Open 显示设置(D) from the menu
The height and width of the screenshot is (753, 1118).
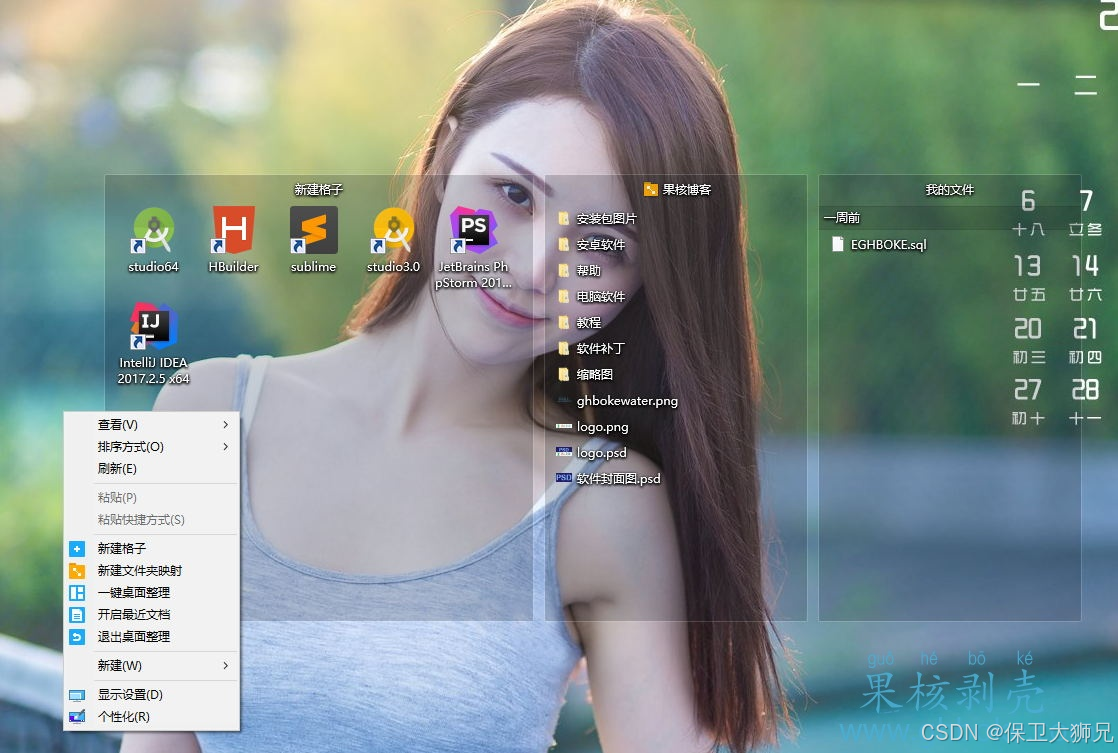(x=151, y=695)
